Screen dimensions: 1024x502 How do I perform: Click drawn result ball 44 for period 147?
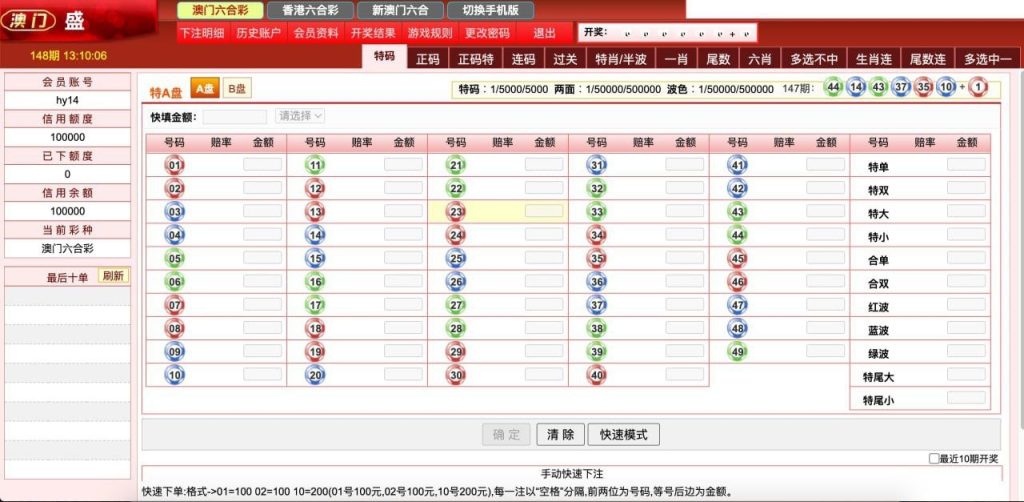(x=833, y=88)
